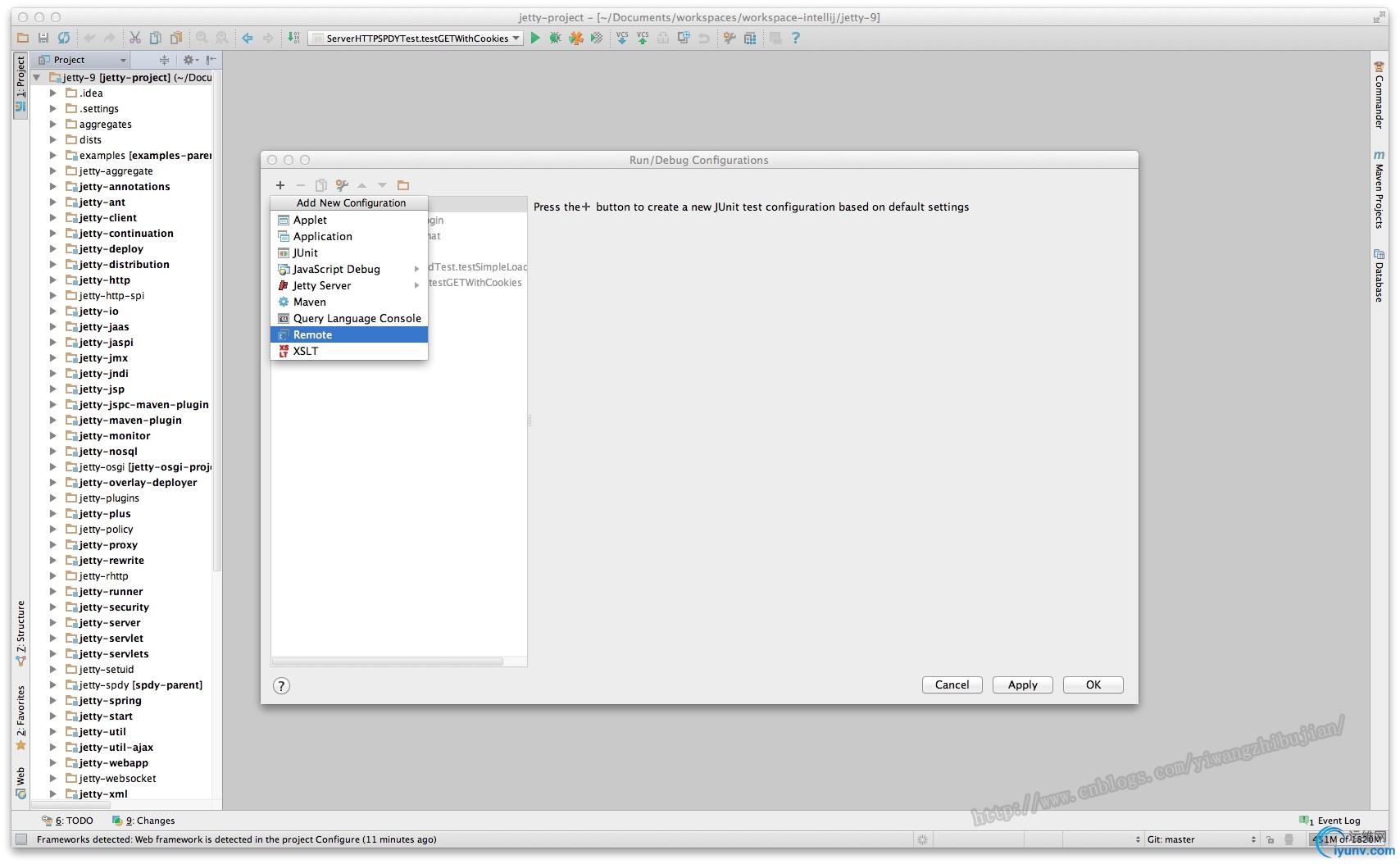Image resolution: width=1400 pixels, height=864 pixels.
Task: Click the Debug bug icon
Action: click(556, 38)
